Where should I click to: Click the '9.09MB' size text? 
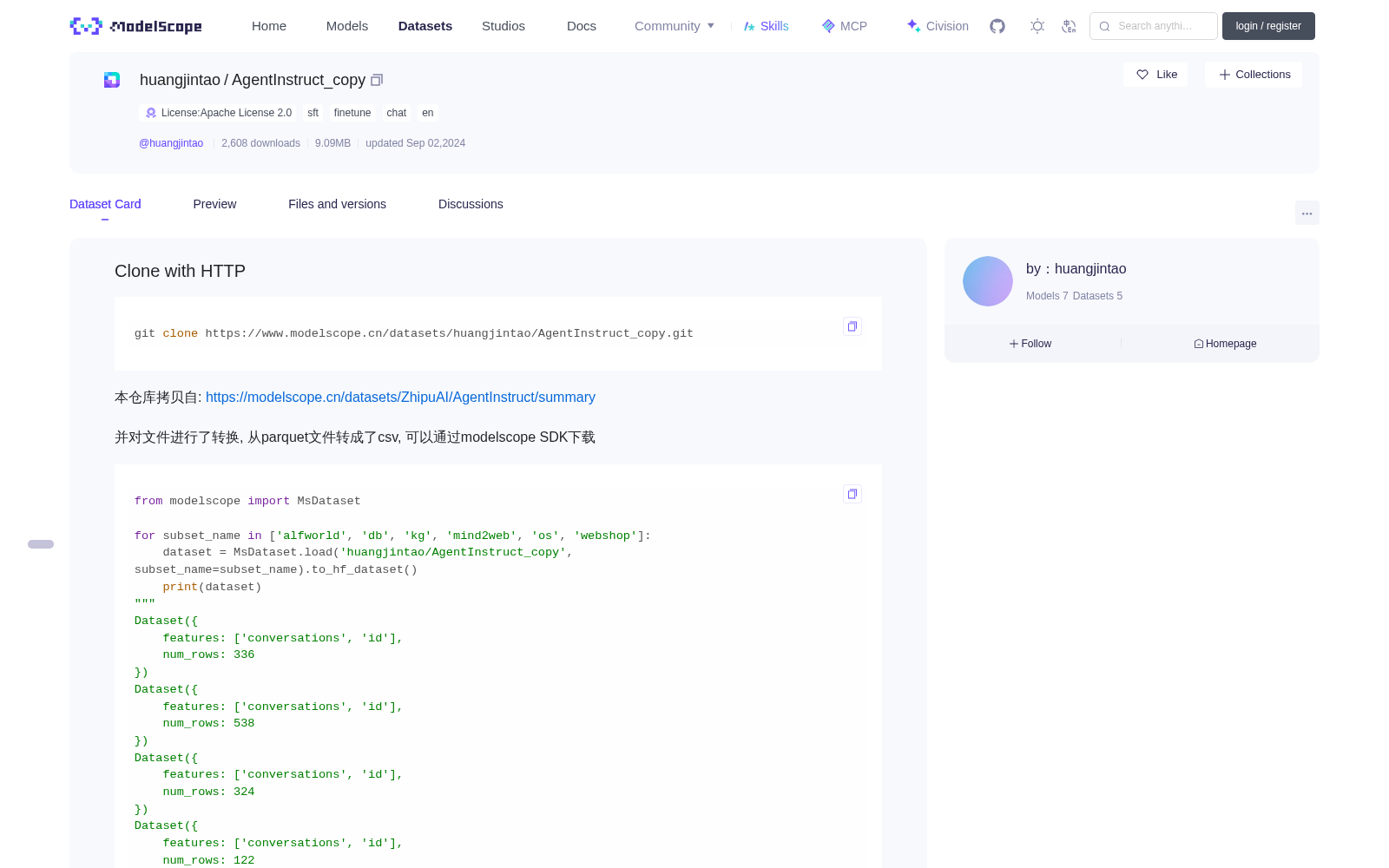coord(332,143)
